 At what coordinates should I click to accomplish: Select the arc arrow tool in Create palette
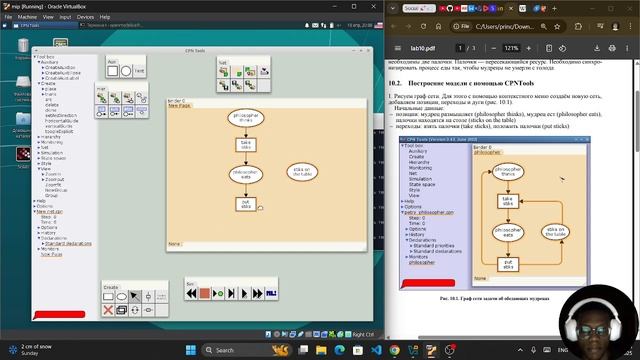135,297
